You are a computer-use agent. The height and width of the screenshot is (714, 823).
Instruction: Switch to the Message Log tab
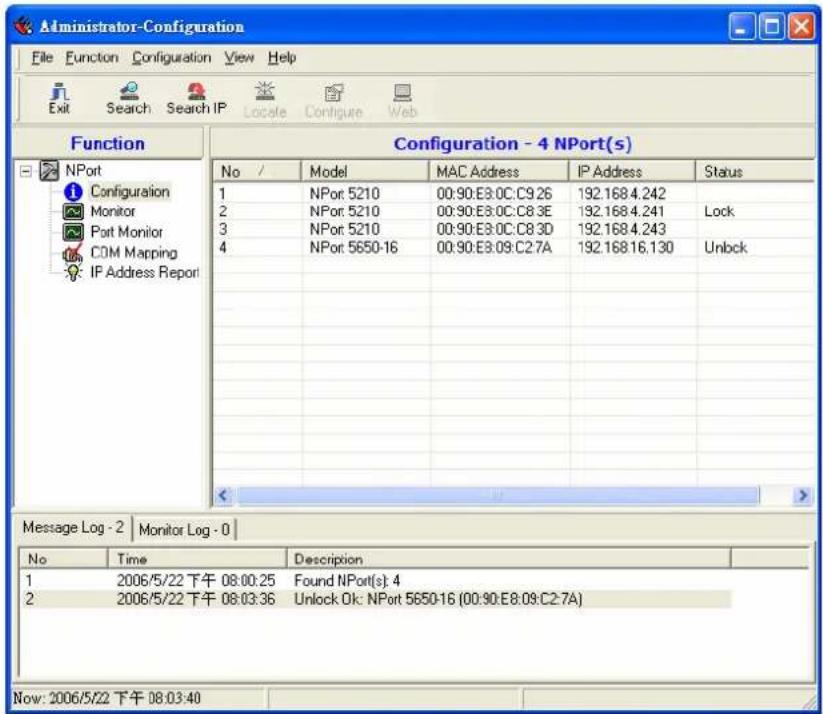tap(73, 528)
